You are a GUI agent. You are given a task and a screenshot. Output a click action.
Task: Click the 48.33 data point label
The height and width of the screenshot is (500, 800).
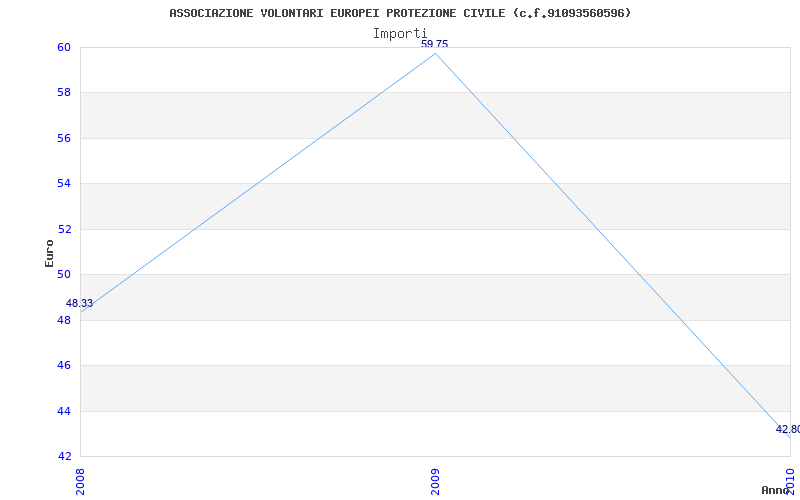[79, 304]
